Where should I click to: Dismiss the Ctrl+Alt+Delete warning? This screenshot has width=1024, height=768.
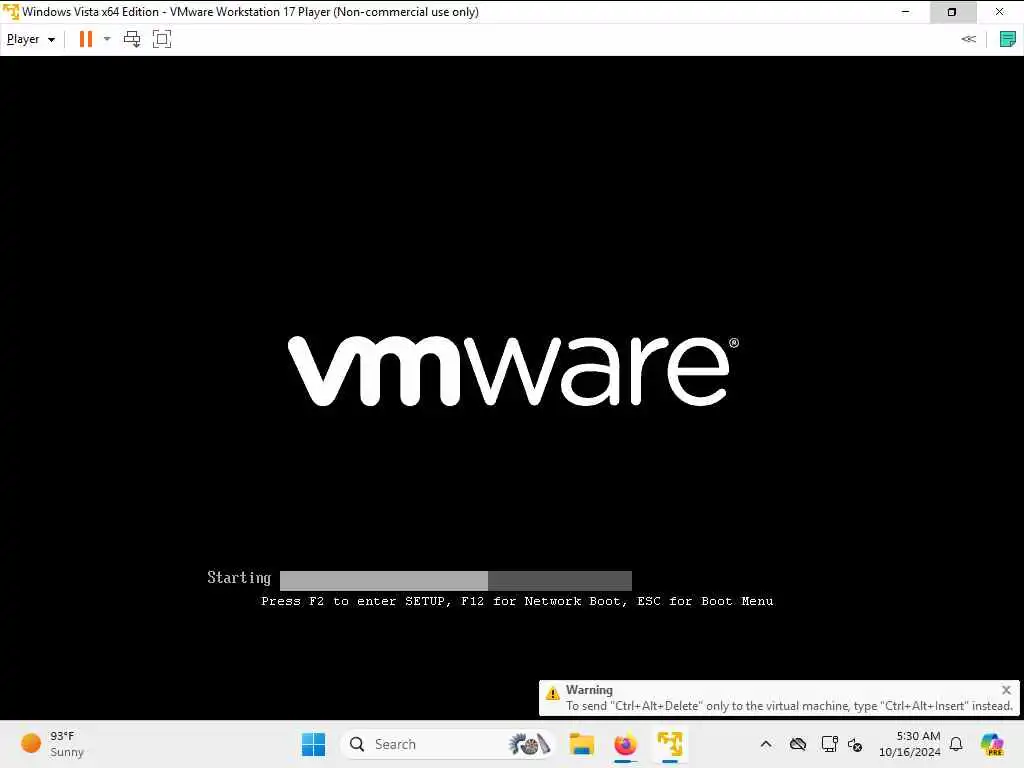1006,690
